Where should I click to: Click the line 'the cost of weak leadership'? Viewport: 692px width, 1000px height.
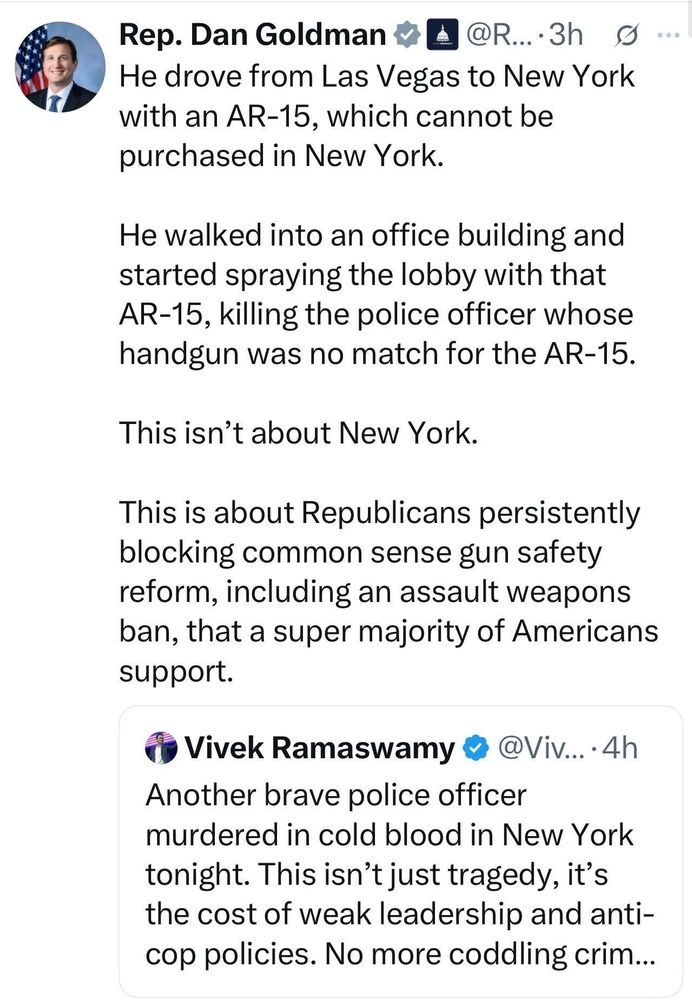click(399, 914)
